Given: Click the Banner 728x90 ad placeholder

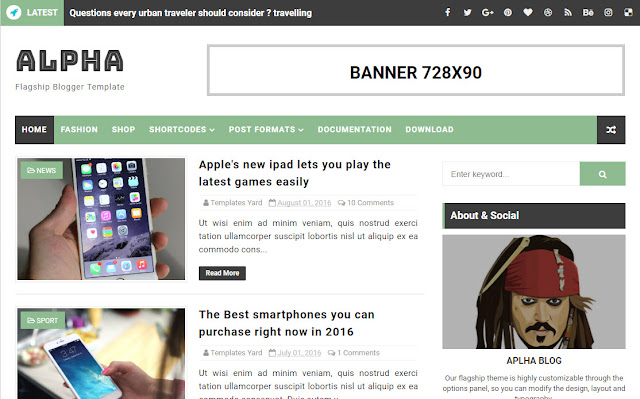Looking at the screenshot, I should (x=416, y=70).
